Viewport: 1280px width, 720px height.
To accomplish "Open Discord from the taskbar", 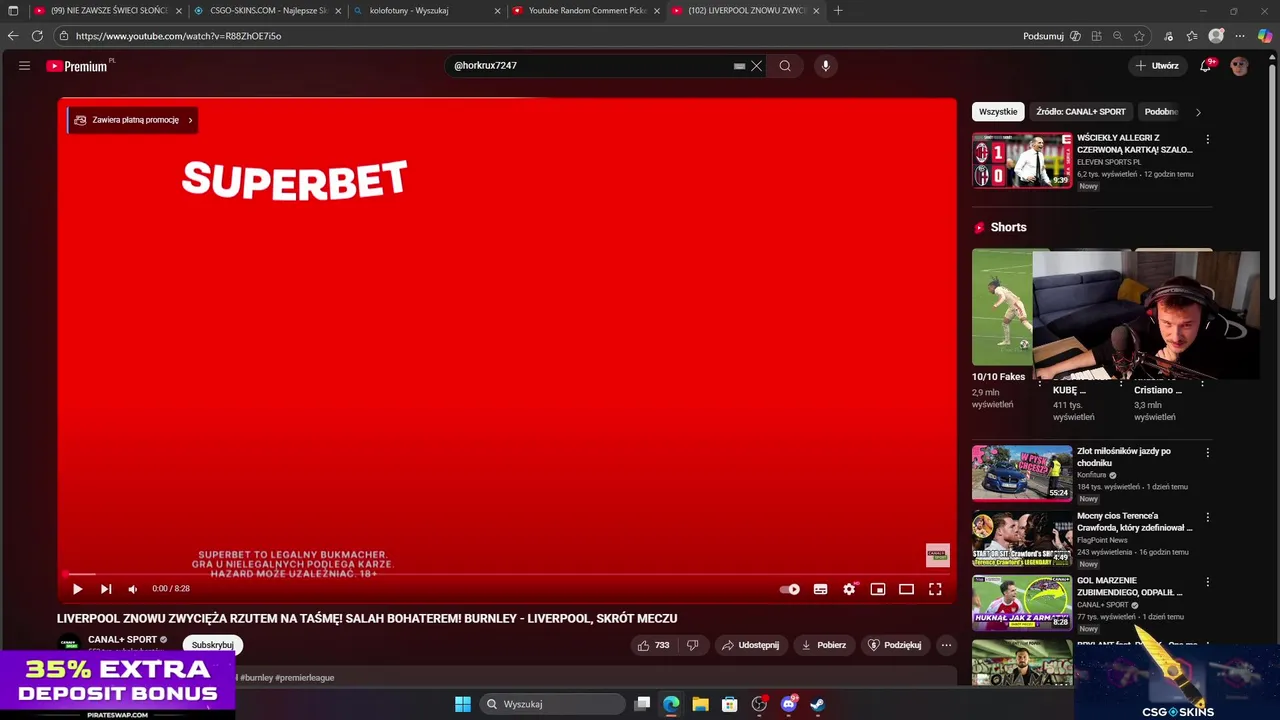I will [x=788, y=704].
